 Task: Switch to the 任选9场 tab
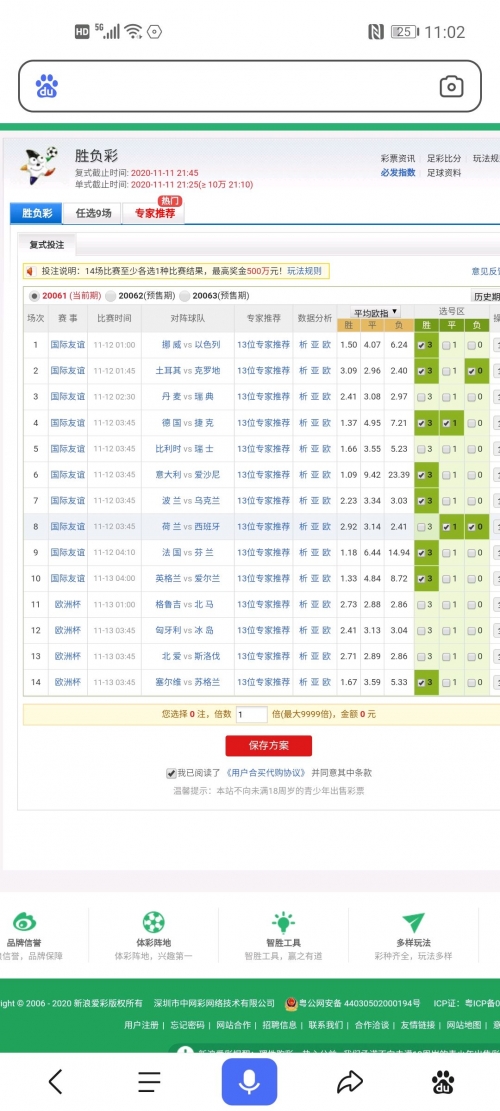93,213
